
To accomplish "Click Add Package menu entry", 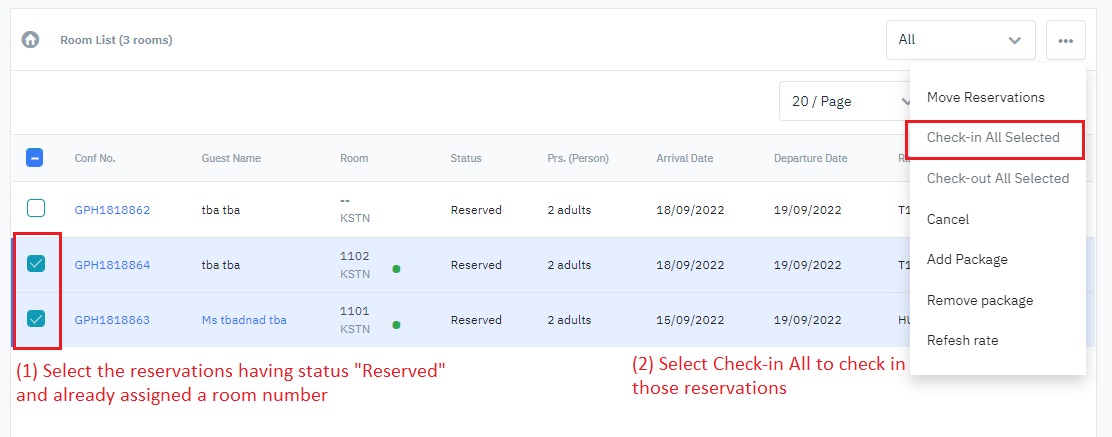I will click(967, 259).
